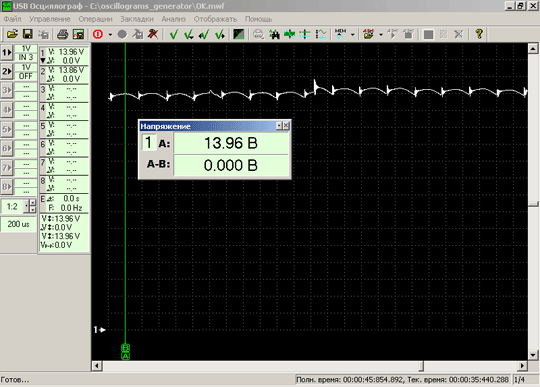Click the 200 us timebase button
Image resolution: width=540 pixels, height=387 pixels.
pyautogui.click(x=18, y=224)
